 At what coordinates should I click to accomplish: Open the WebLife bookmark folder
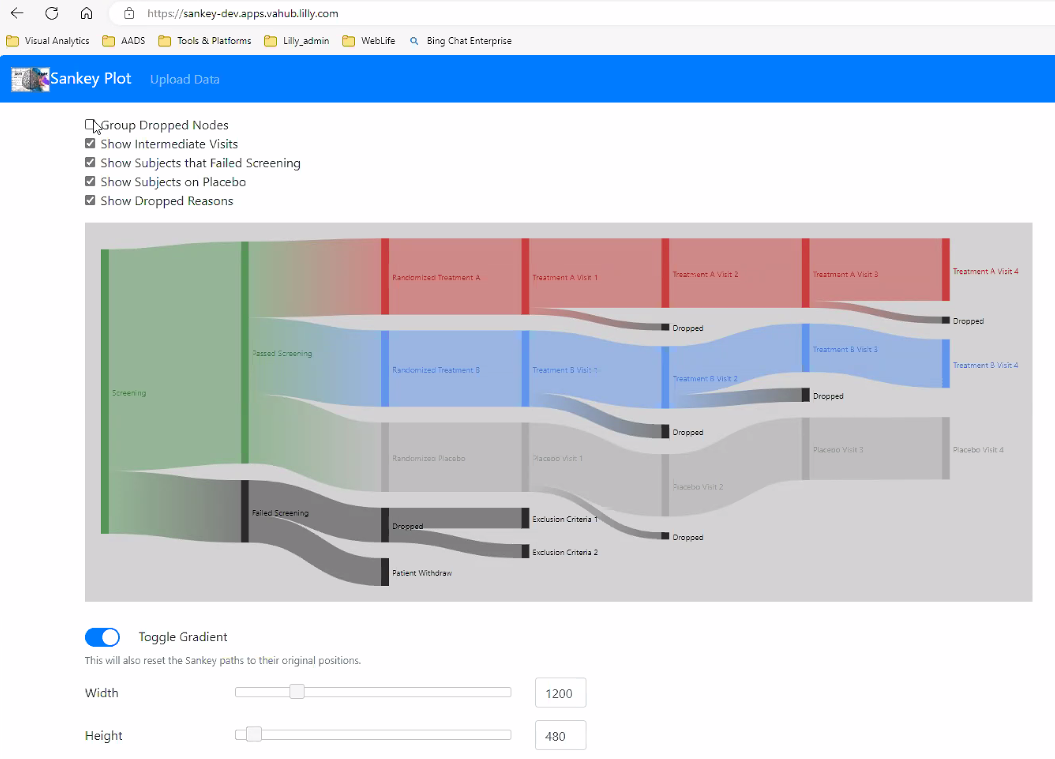pos(369,41)
